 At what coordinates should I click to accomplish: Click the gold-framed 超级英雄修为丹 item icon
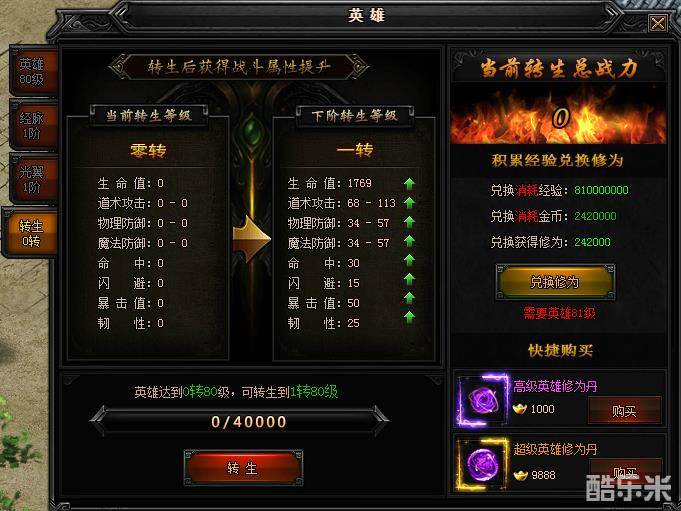pos(483,465)
